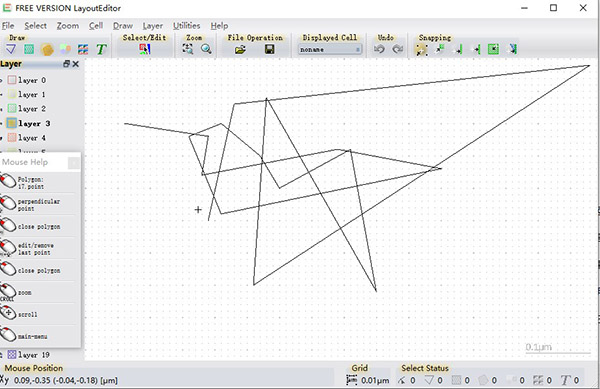Viewport: 600px width, 389px height.
Task: Open the Cell menu
Action: 96,26
